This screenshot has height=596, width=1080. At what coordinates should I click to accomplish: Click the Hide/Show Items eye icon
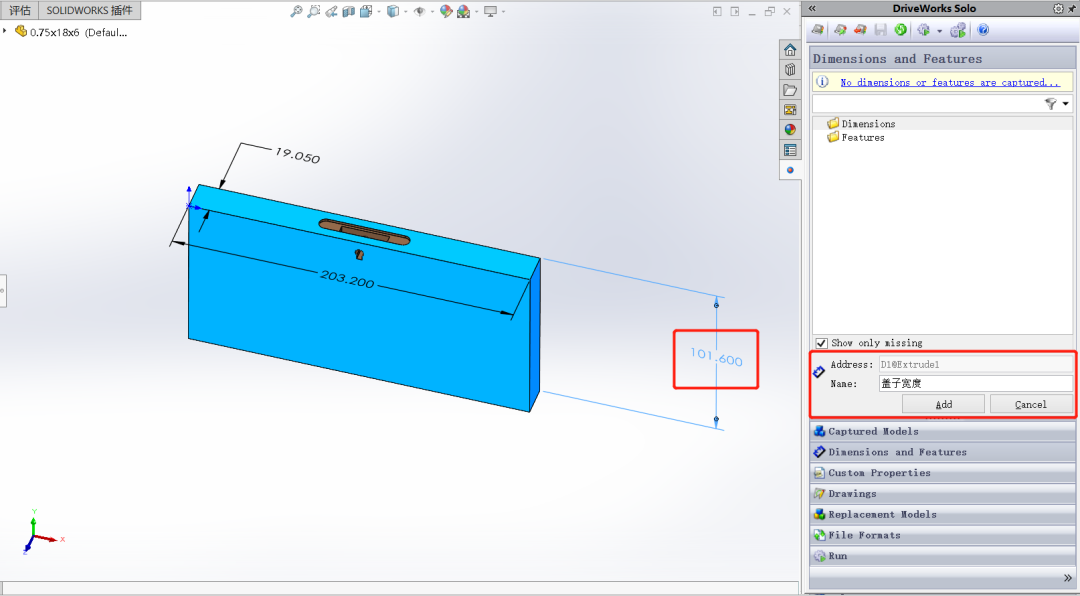tap(419, 11)
